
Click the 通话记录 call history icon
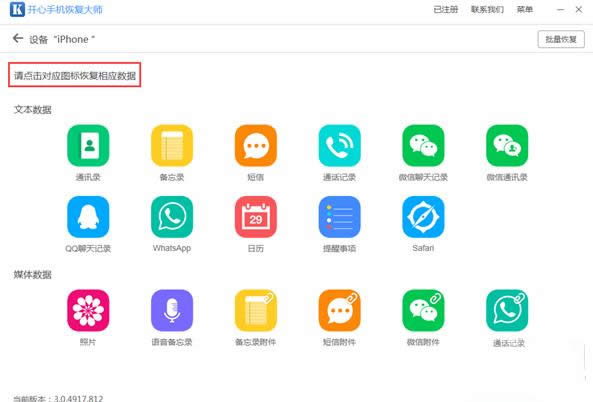[340, 146]
